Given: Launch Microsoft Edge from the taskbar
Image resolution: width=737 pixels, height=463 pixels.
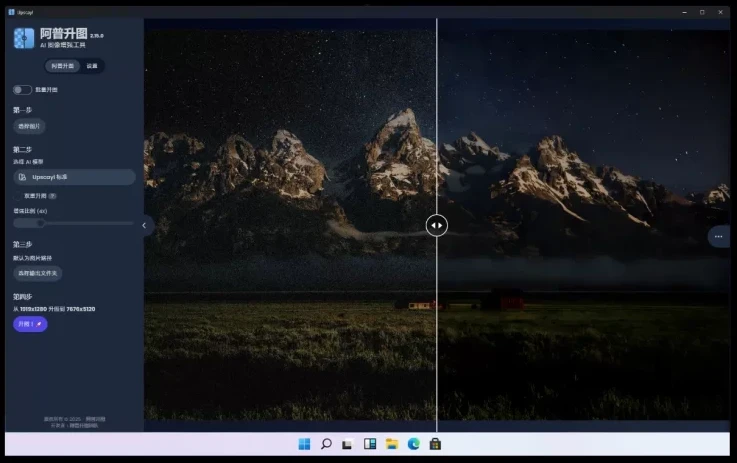Looking at the screenshot, I should (x=414, y=444).
